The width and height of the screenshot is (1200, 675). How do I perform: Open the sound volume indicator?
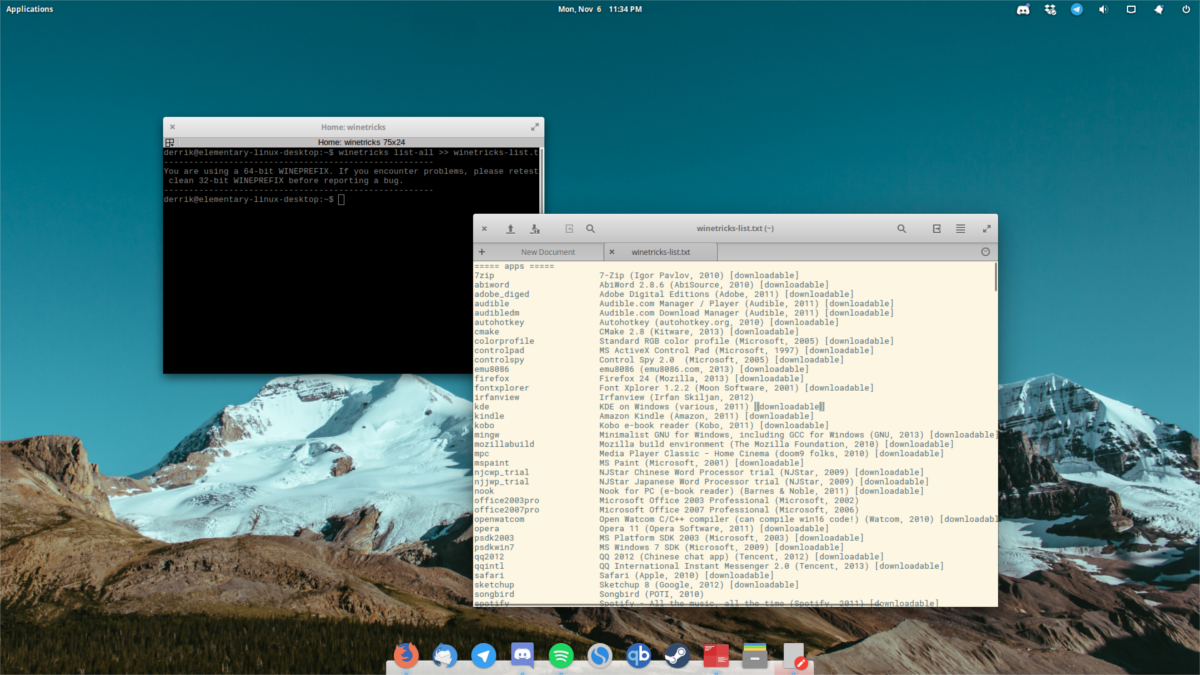click(1104, 9)
